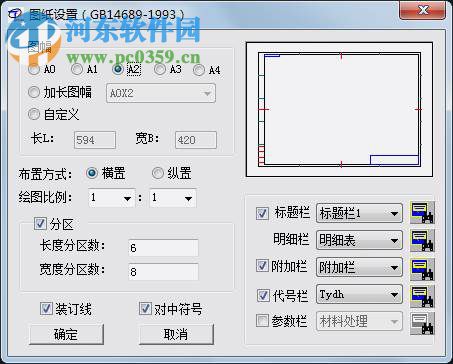Expand the 标题栏1 dropdown list
453x364 pixels.
(x=359, y=213)
